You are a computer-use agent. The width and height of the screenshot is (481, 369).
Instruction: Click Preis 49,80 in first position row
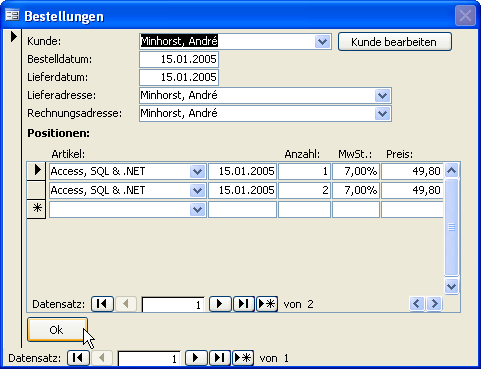tap(412, 171)
